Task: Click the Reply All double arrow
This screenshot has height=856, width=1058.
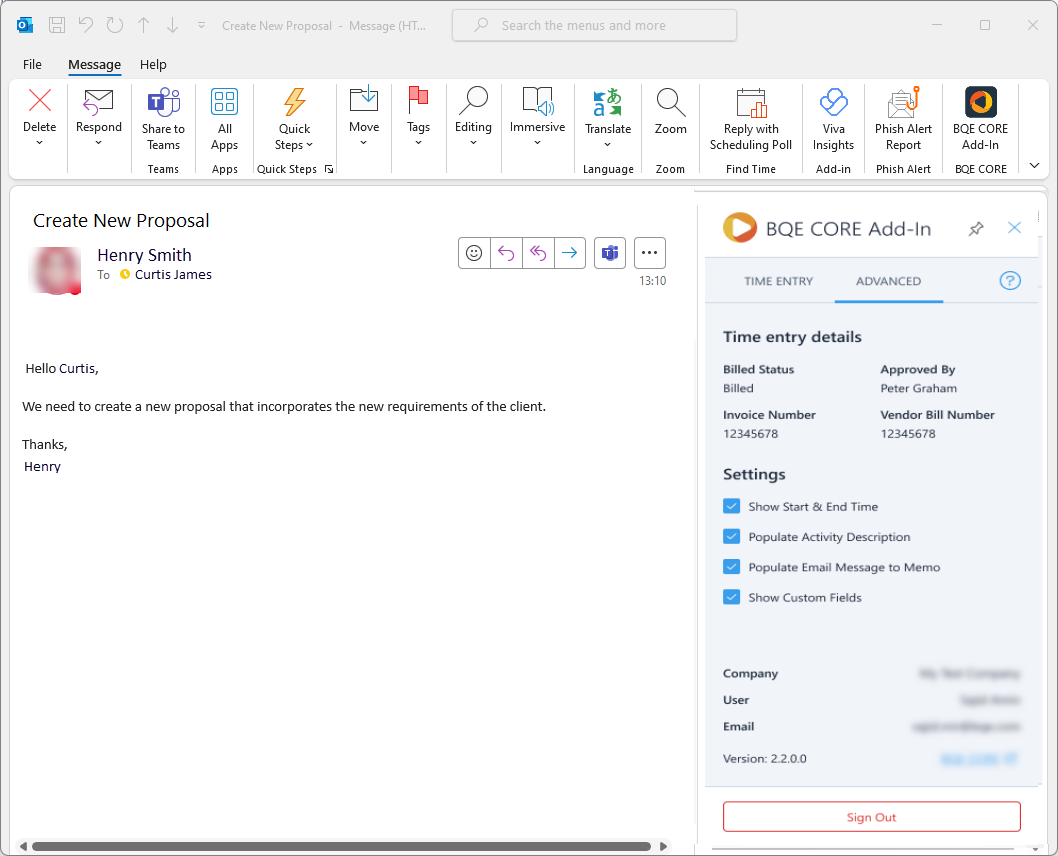Action: pyautogui.click(x=538, y=253)
